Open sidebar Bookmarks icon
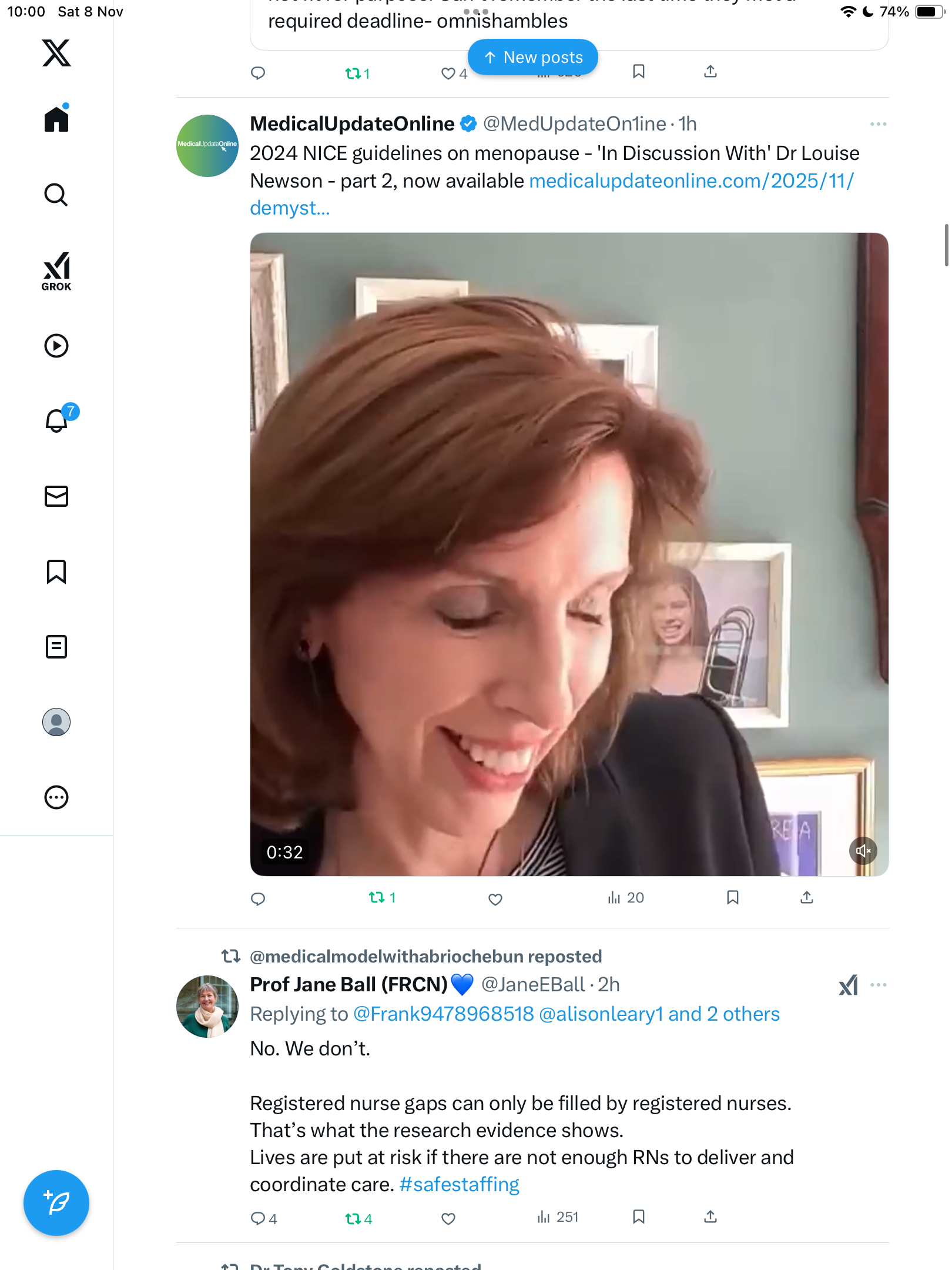Screen dimensions: 952x1270 [56, 571]
